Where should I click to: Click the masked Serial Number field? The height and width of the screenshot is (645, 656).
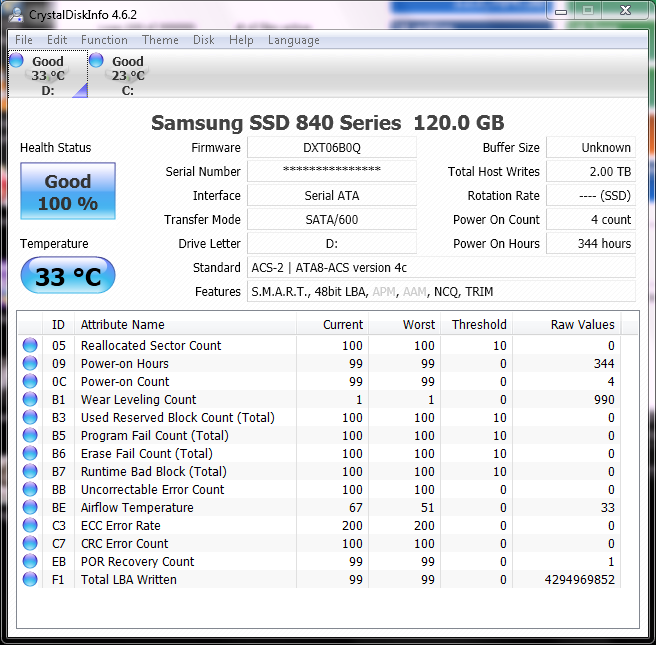[x=332, y=171]
